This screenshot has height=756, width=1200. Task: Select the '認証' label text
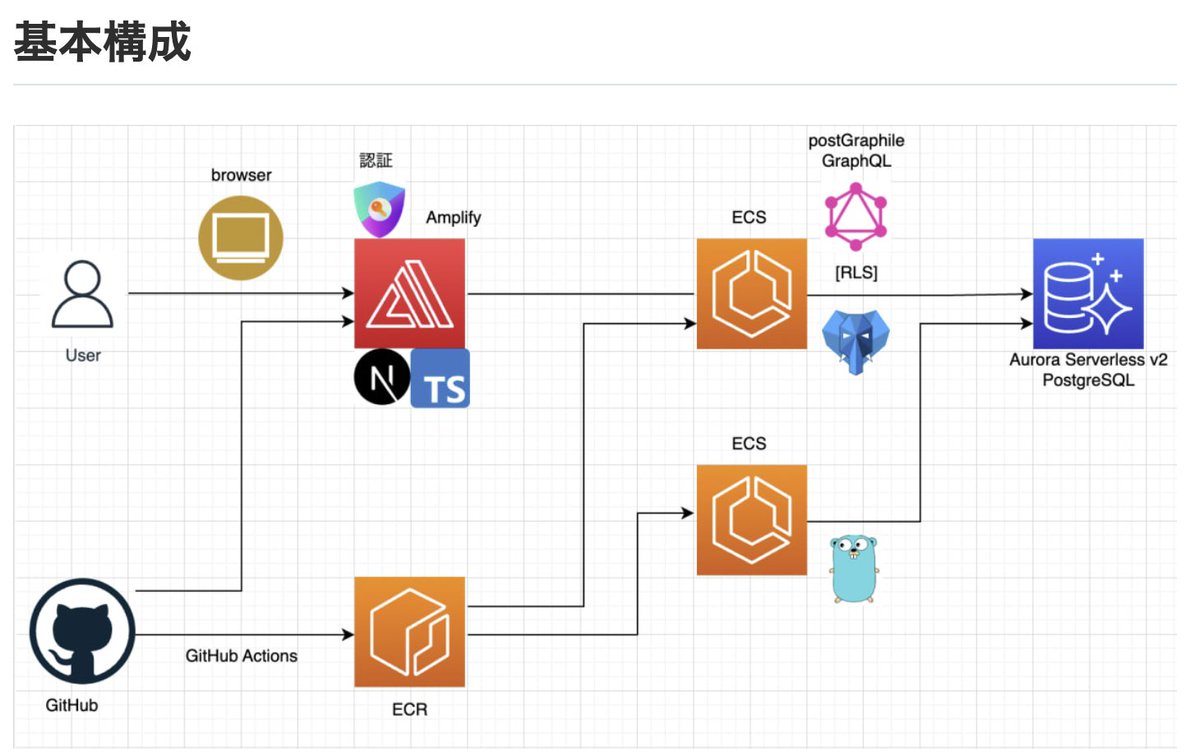tap(378, 160)
